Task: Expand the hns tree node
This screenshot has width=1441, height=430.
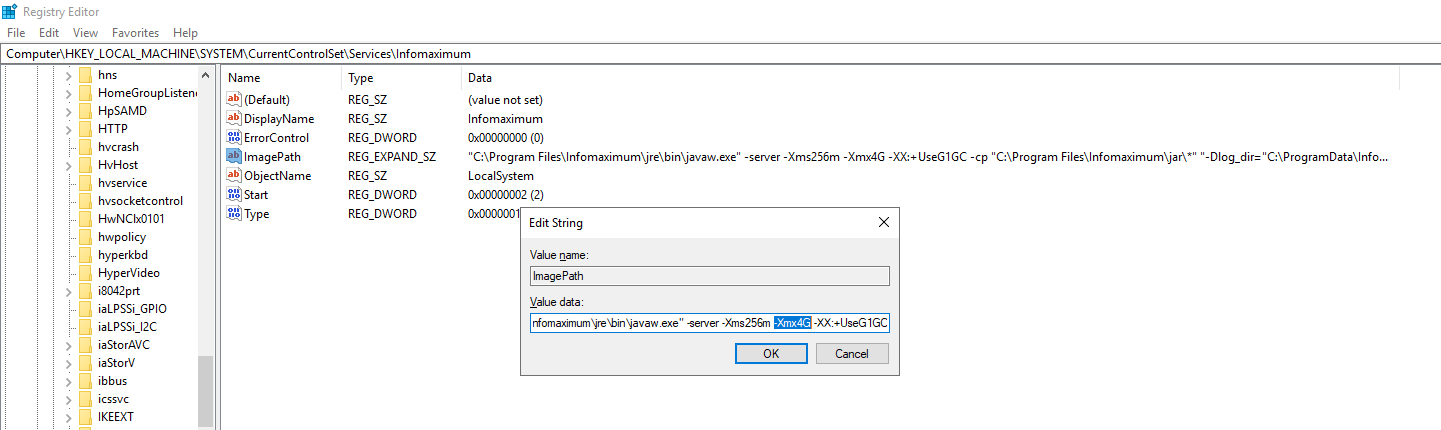Action: coord(69,75)
